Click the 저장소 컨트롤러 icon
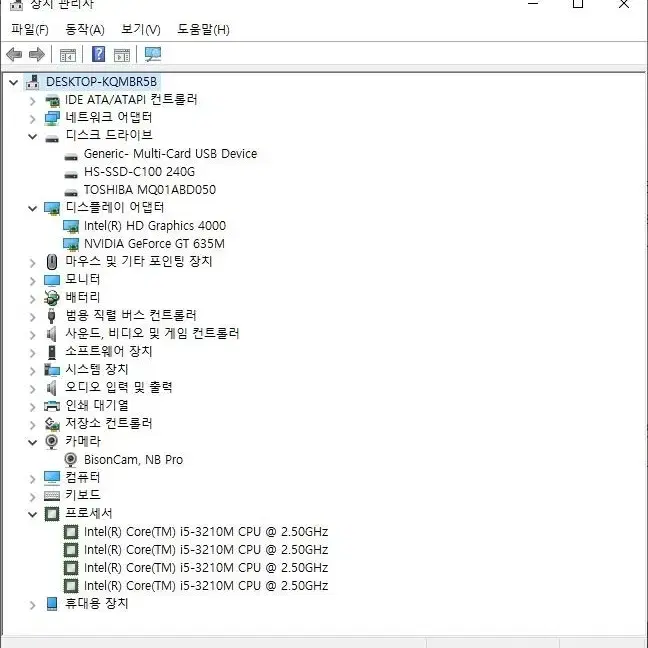This screenshot has height=648, width=648. [x=52, y=424]
